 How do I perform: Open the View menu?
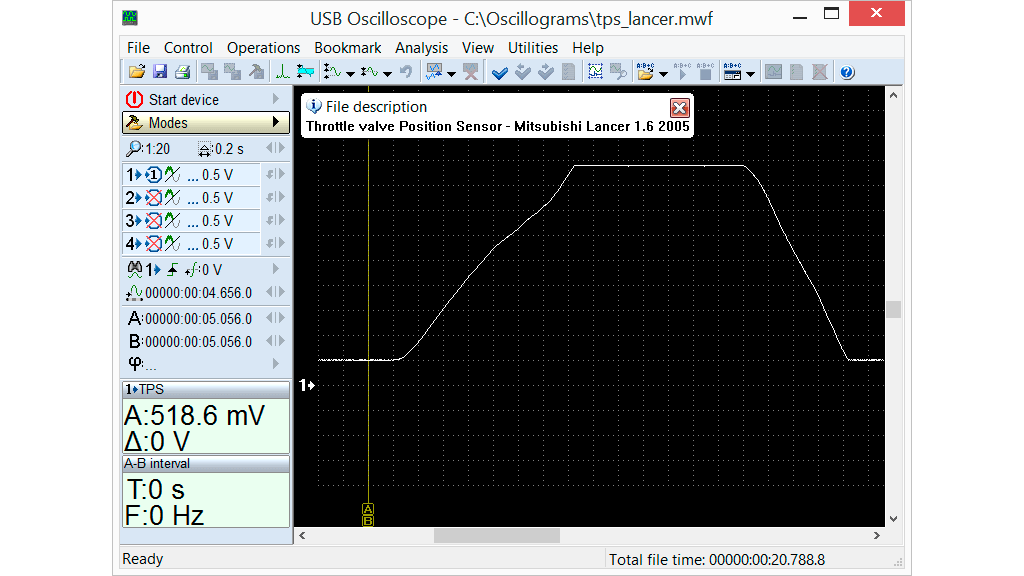click(x=477, y=48)
